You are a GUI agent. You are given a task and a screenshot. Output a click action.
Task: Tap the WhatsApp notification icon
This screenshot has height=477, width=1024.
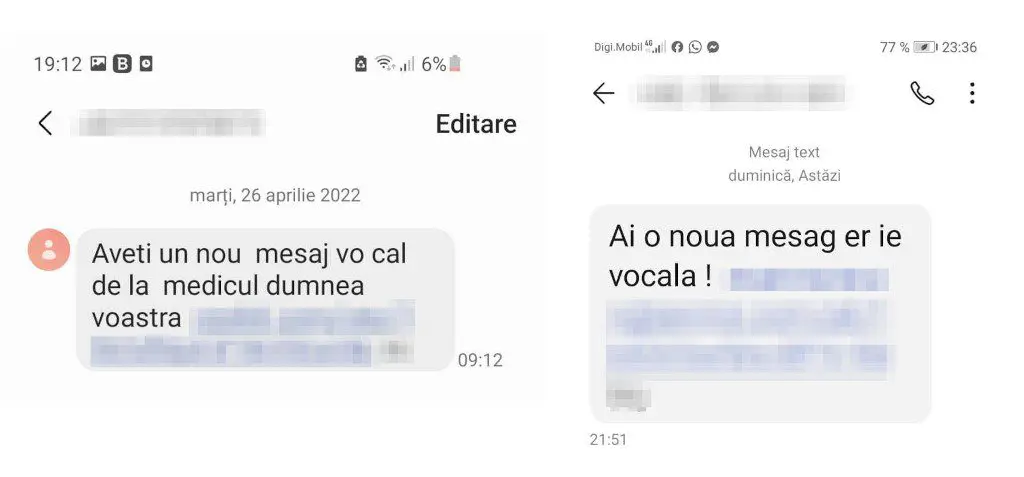(695, 47)
